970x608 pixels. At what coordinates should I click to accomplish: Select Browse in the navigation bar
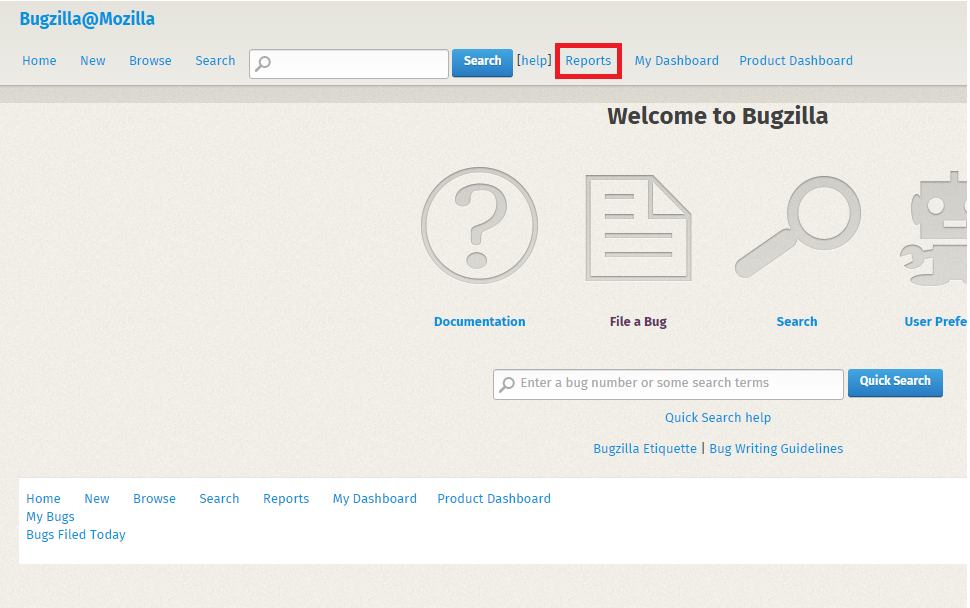[150, 60]
